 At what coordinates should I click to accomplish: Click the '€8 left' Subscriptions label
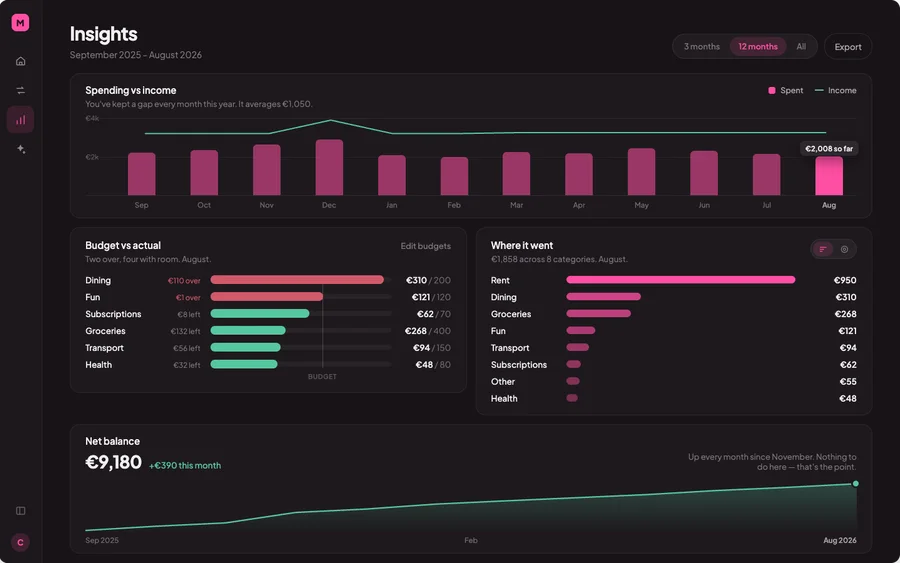coord(188,314)
